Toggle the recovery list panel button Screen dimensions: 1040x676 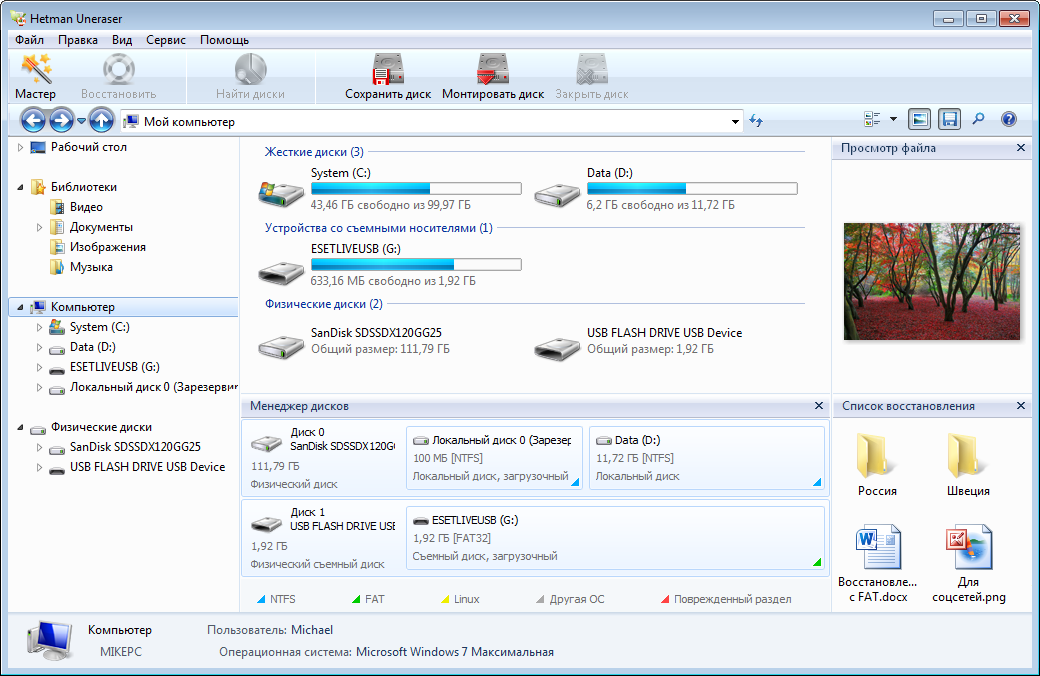[x=949, y=120]
